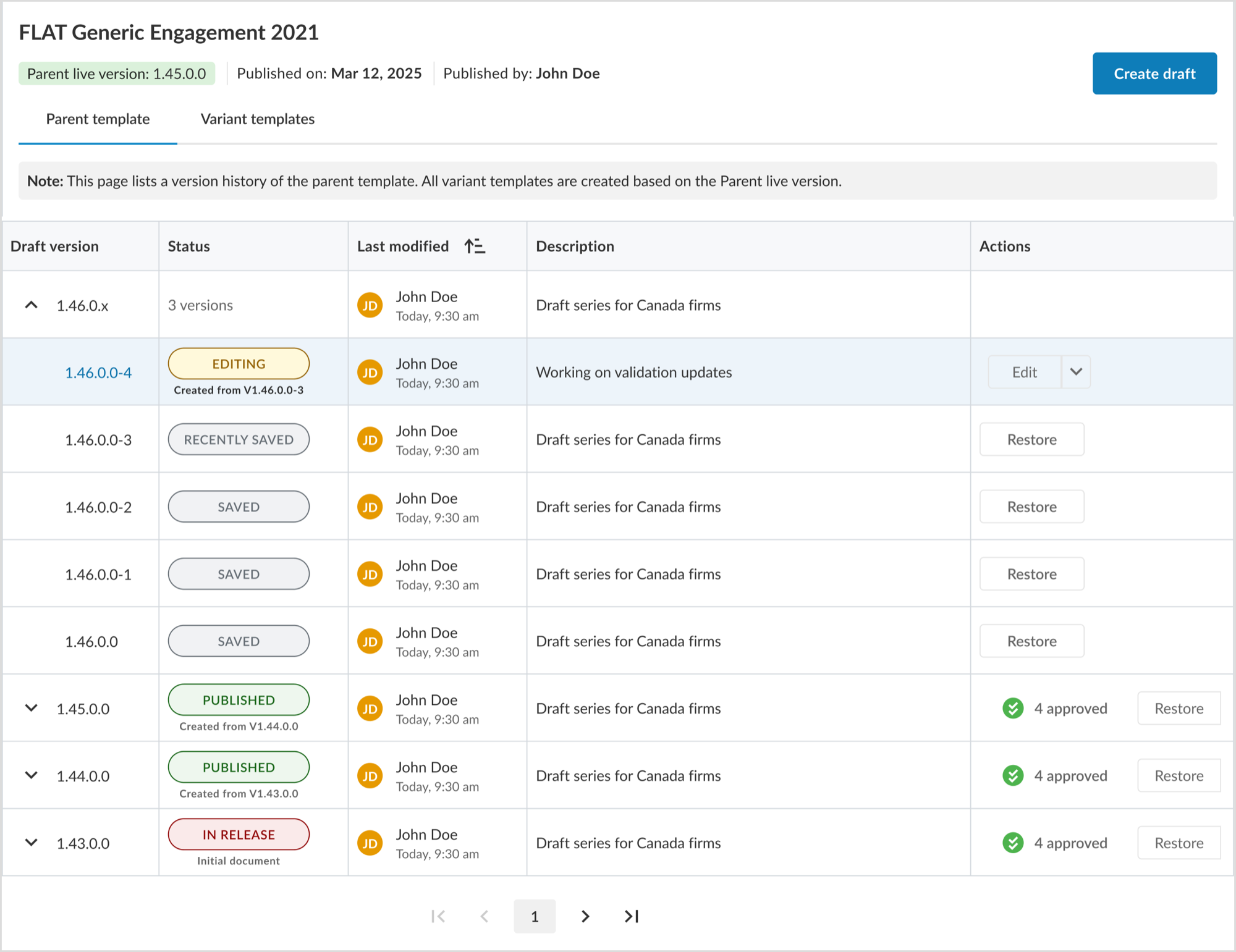Click the JD avatar in the 1.46.0.0-2 row
1236x952 pixels.
(x=370, y=507)
